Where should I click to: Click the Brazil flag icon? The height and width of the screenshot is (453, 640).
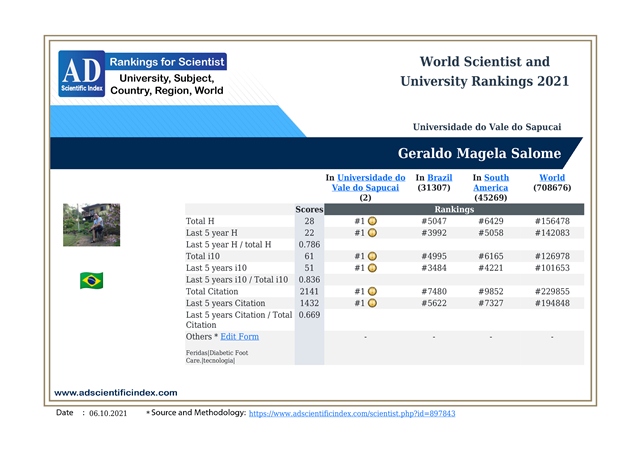91,280
